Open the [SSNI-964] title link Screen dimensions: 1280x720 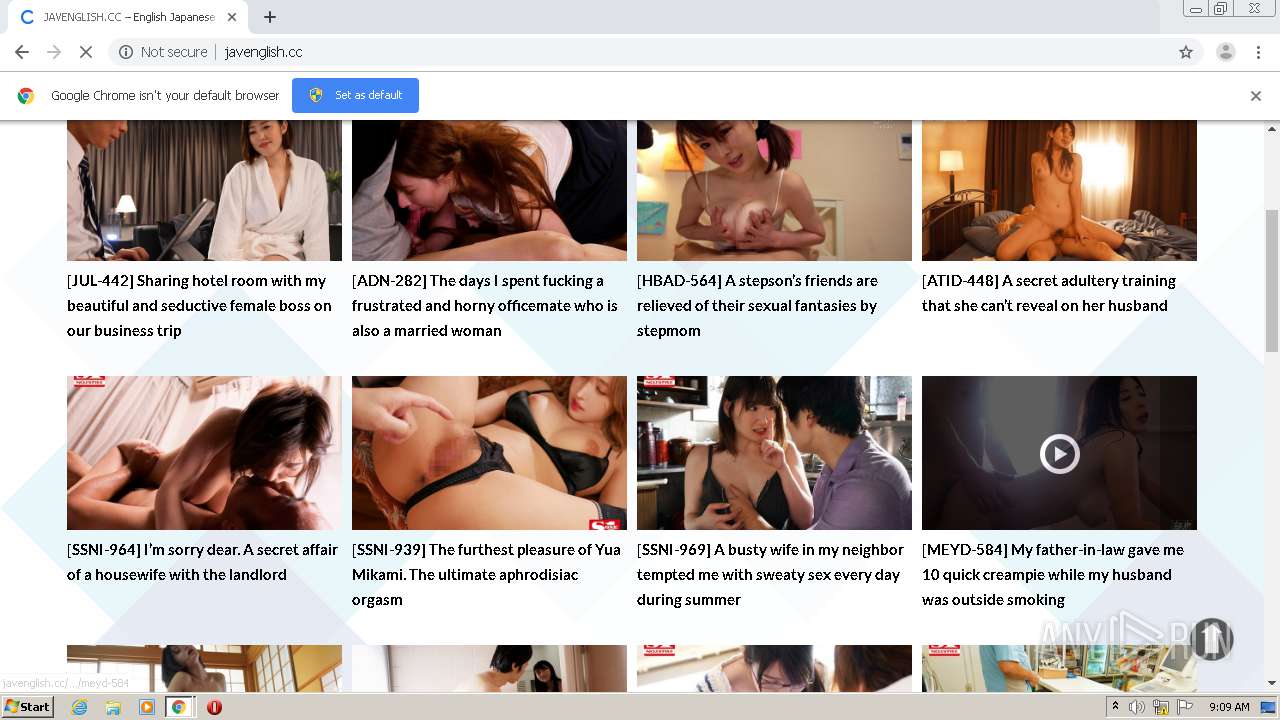202,562
